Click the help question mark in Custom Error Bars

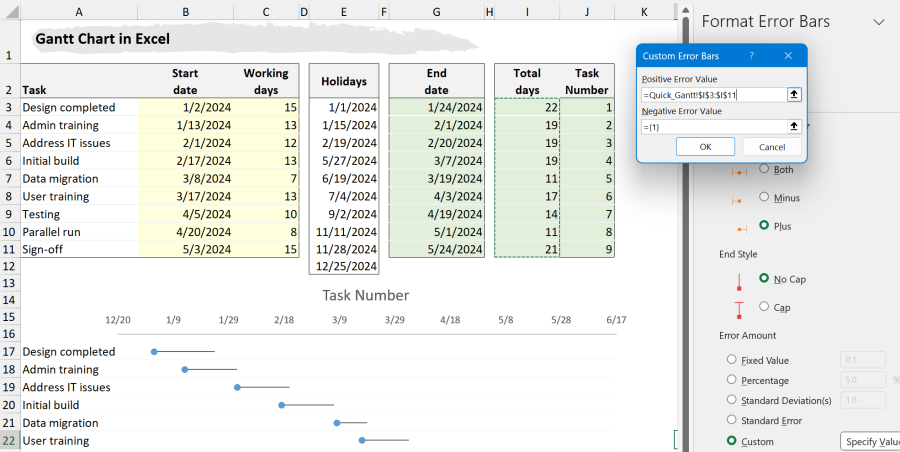(751, 56)
